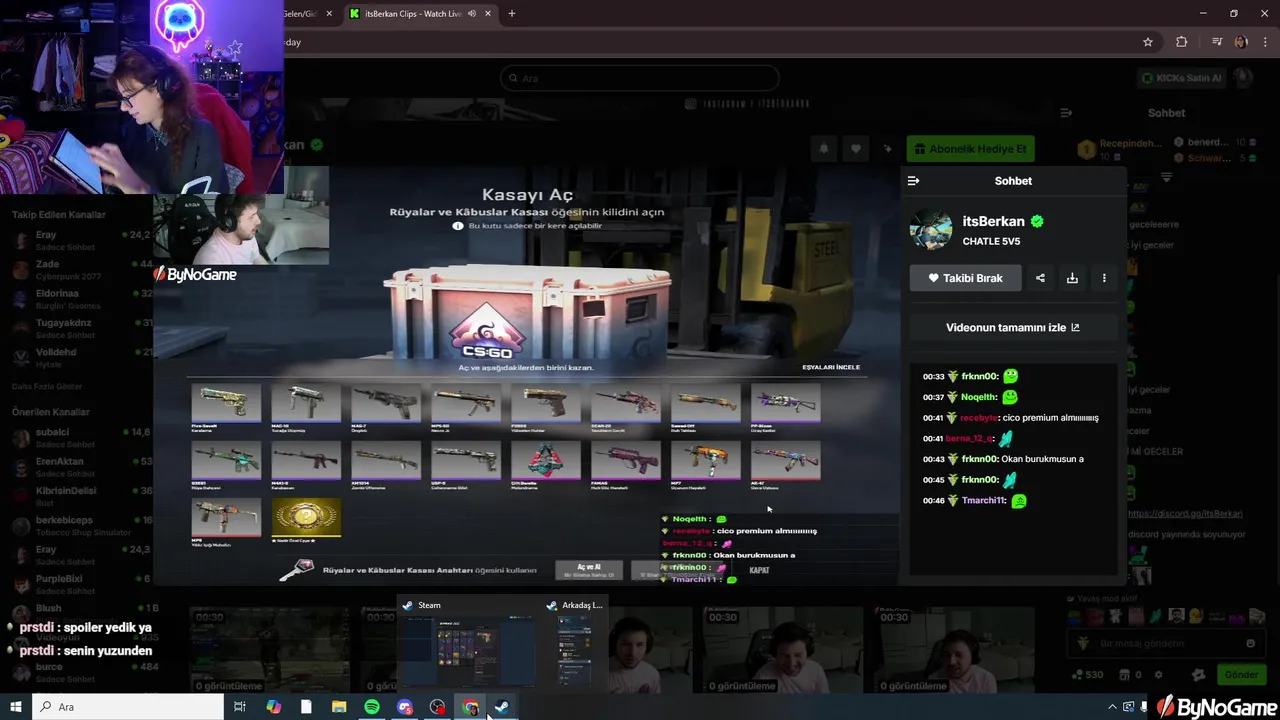
Task: Open Copilot from taskbar
Action: click(273, 707)
